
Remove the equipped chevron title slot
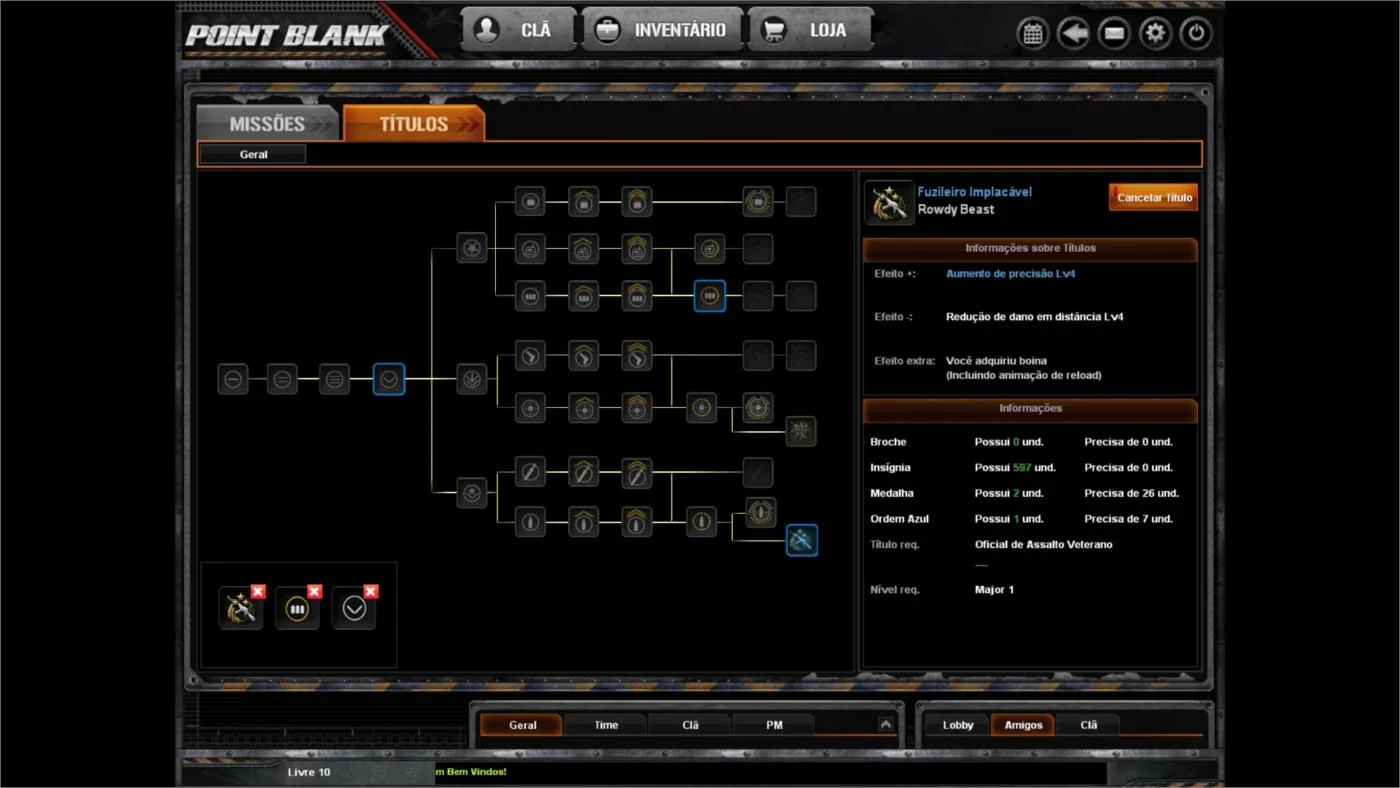click(371, 592)
